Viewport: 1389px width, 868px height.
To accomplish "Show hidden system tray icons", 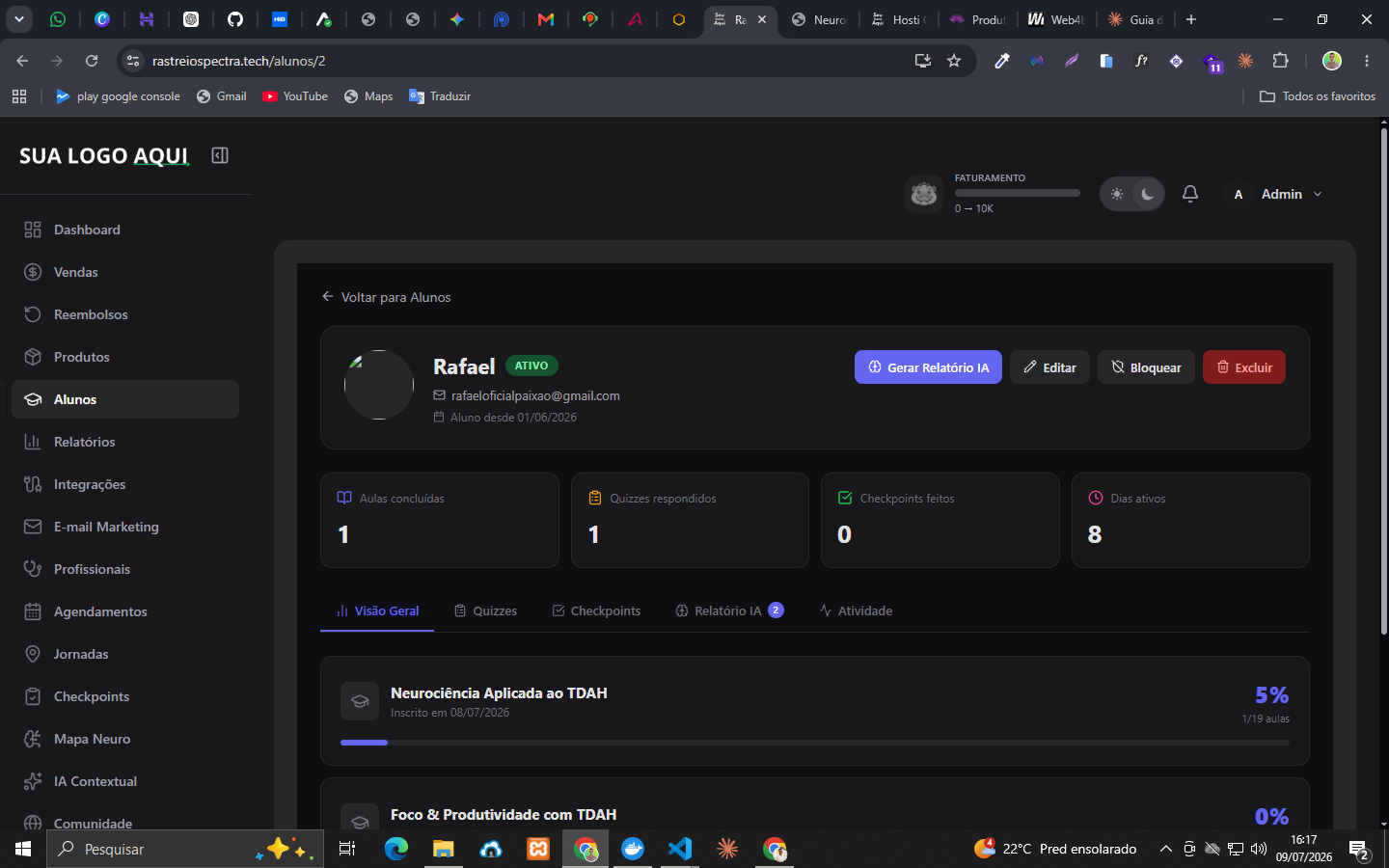I will (x=1165, y=849).
